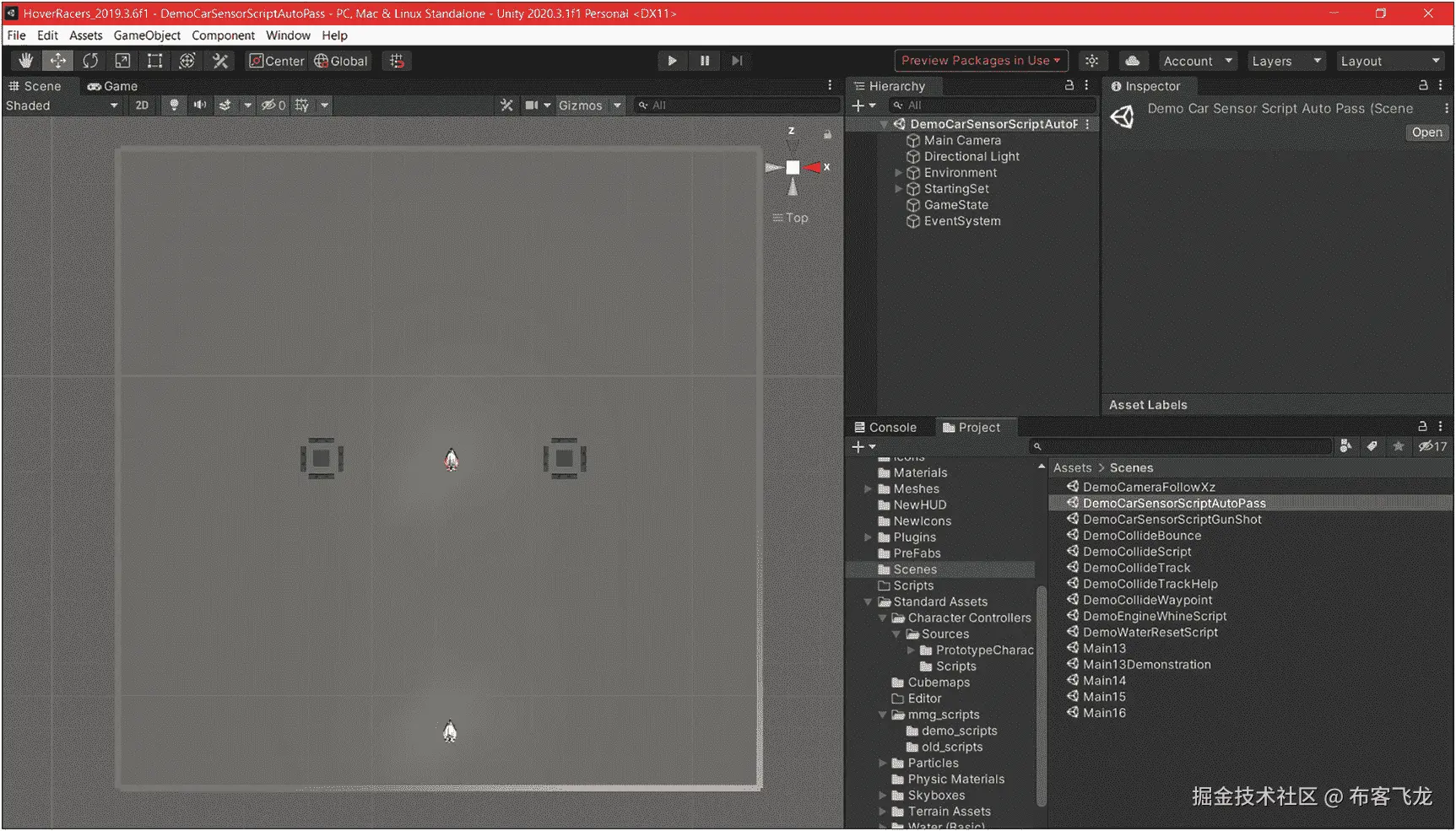Toggle scene lighting bulb
This screenshot has width=1456, height=831.
pos(174,105)
